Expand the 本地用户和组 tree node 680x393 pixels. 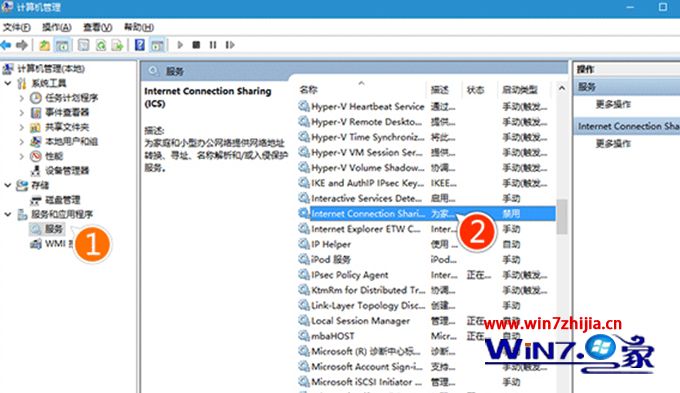pyautogui.click(x=21, y=141)
